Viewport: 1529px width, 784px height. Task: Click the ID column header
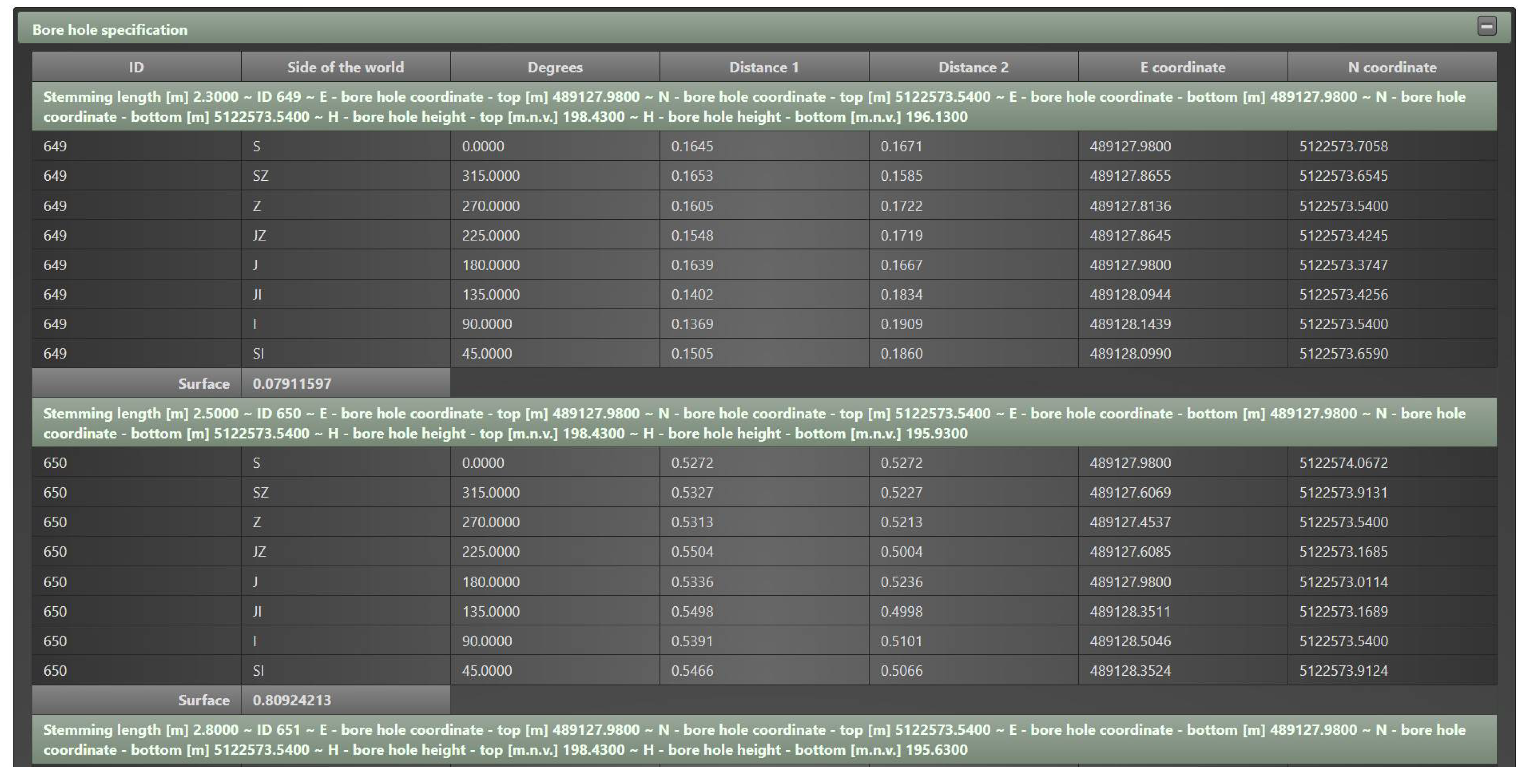coord(136,67)
